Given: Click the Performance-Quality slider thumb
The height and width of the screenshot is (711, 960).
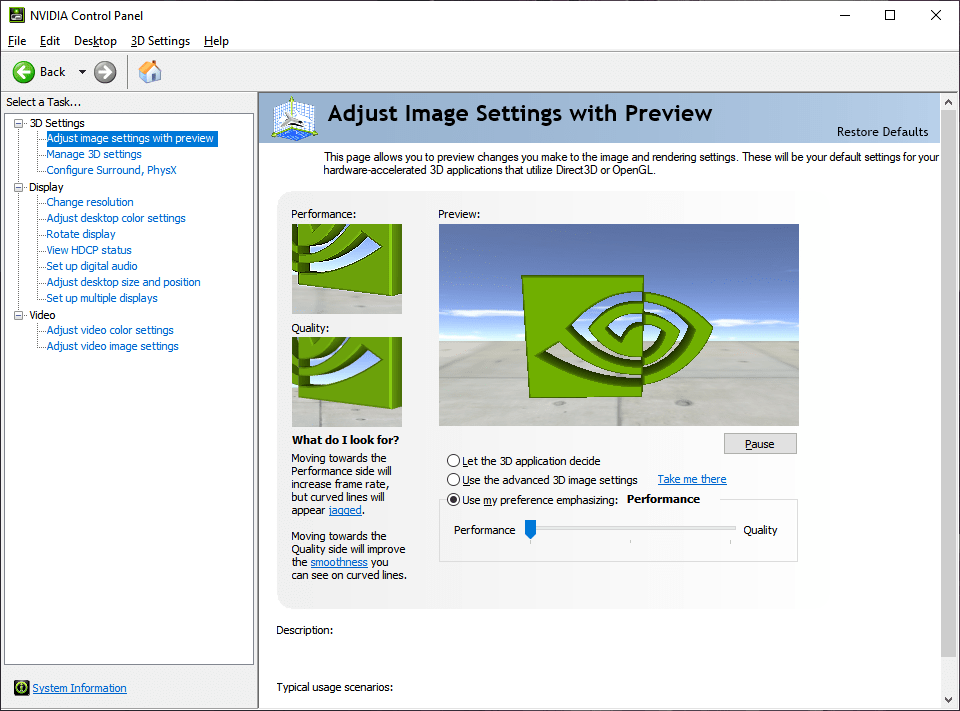Looking at the screenshot, I should point(531,529).
